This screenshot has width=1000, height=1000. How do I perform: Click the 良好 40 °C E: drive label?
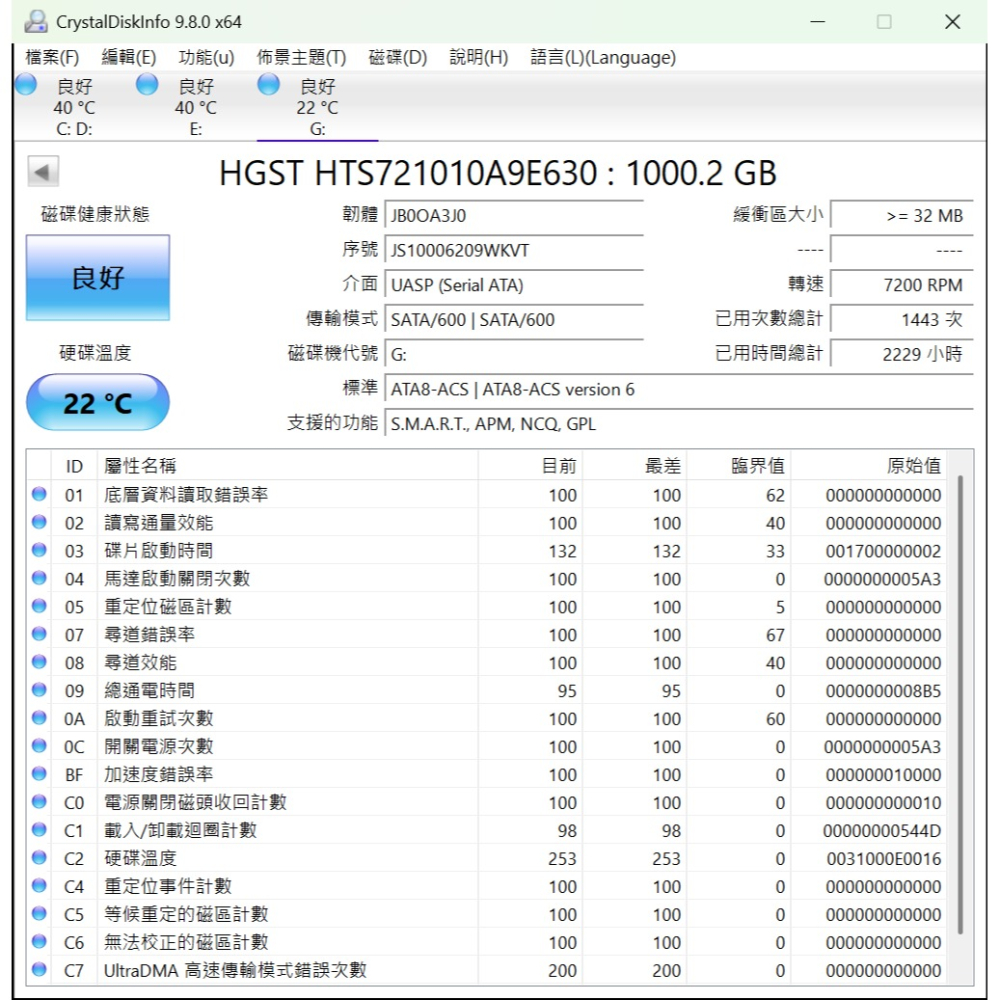coord(196,107)
